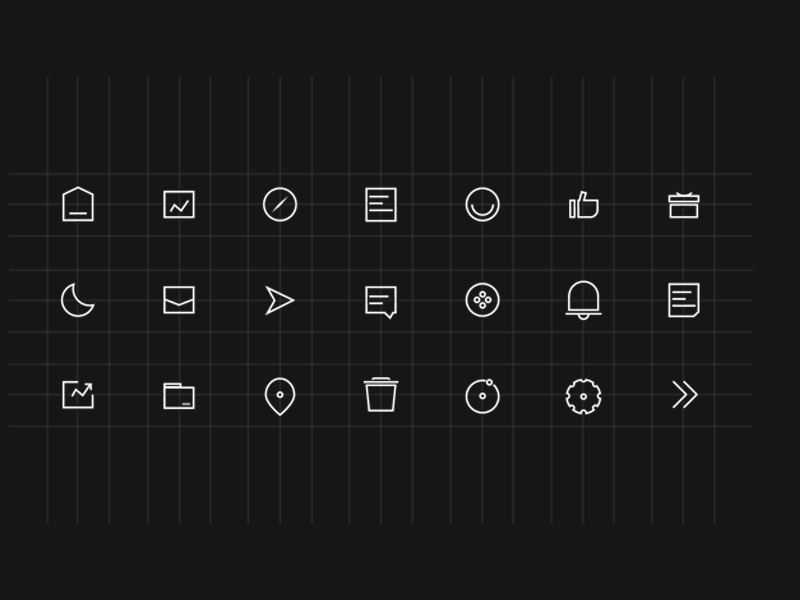Select the chat message bubble icon

[381, 302]
